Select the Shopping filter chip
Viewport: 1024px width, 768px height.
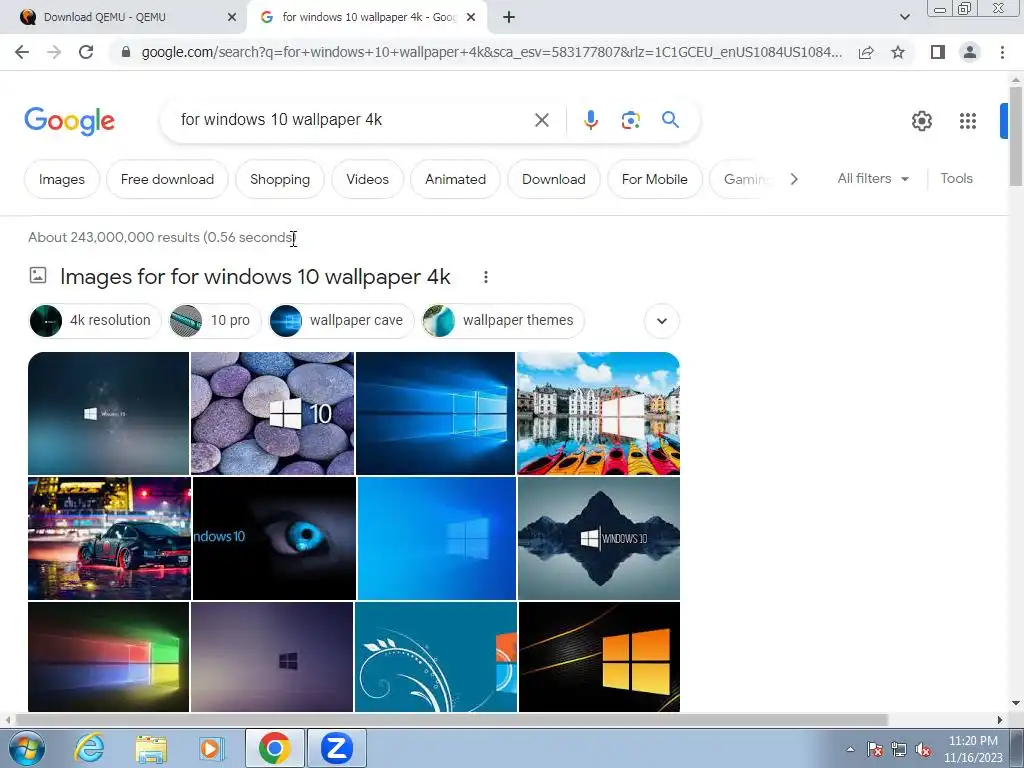coord(280,179)
